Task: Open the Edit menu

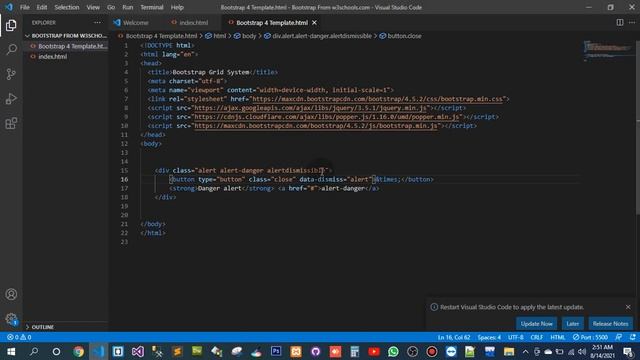Action: (x=42, y=7)
